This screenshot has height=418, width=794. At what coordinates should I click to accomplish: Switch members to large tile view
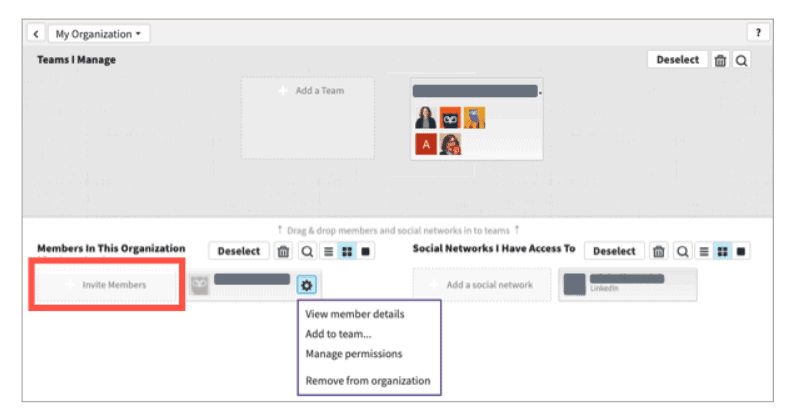click(365, 251)
